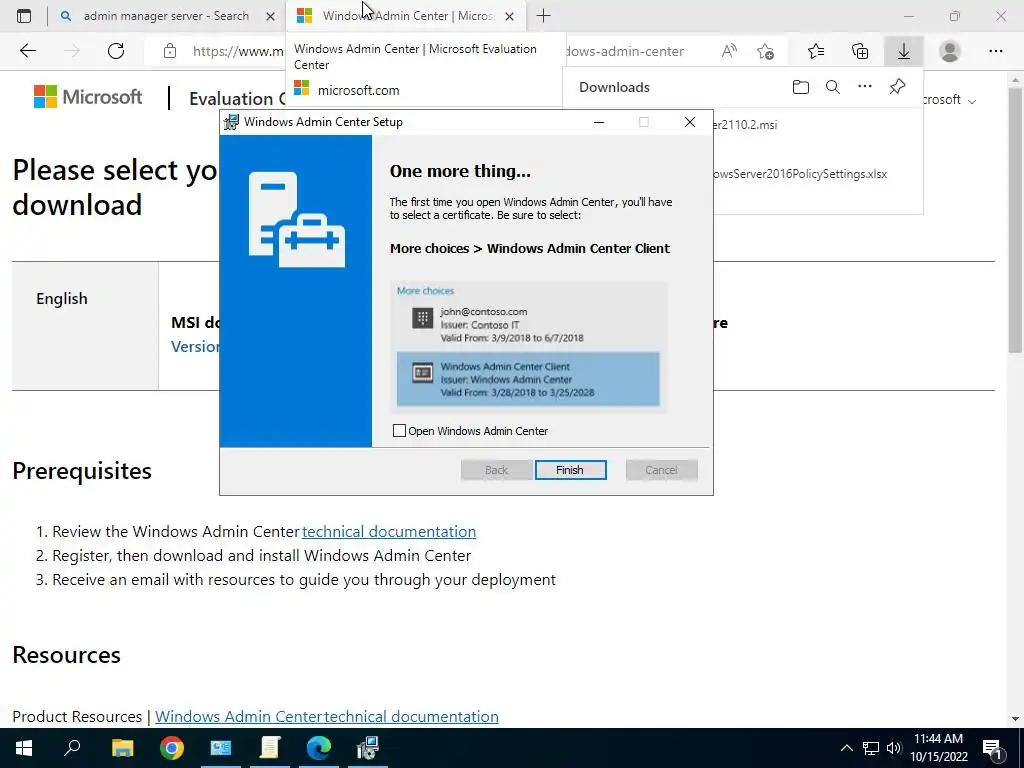Close the Windows Admin Center Setup dialog
The image size is (1024, 768).
690,122
